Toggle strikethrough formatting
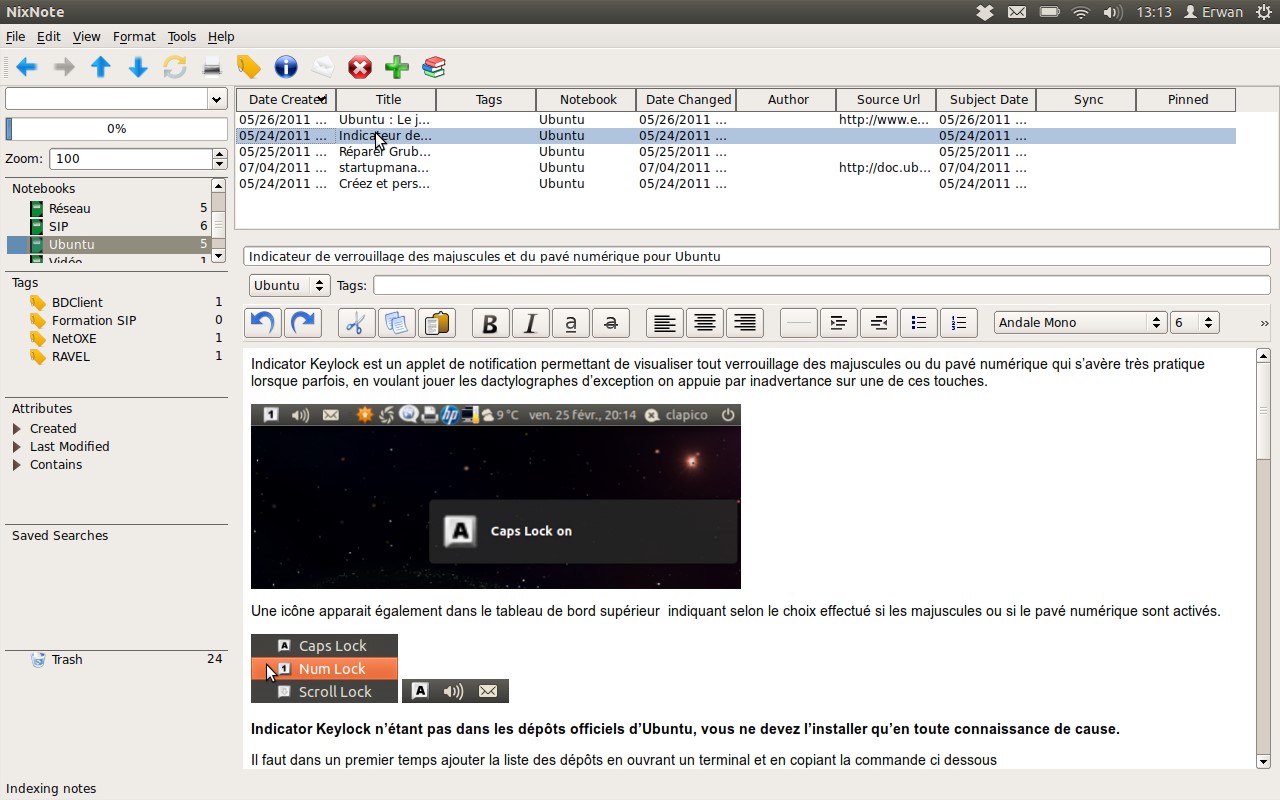 point(610,323)
